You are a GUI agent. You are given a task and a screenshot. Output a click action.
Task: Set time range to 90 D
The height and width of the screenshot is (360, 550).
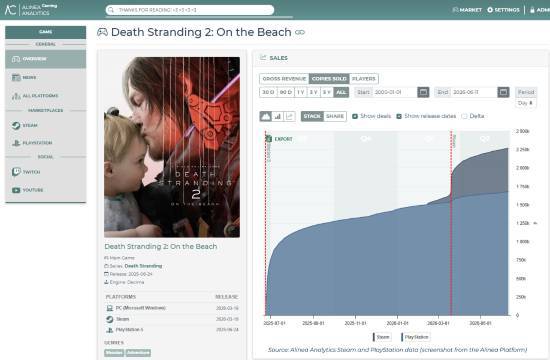pyautogui.click(x=285, y=92)
